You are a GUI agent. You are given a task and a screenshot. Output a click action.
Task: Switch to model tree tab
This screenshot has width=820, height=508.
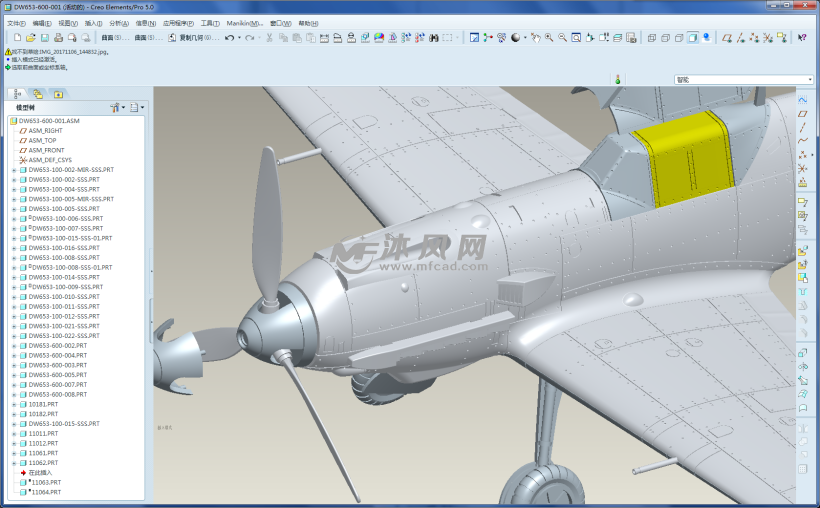(x=17, y=94)
